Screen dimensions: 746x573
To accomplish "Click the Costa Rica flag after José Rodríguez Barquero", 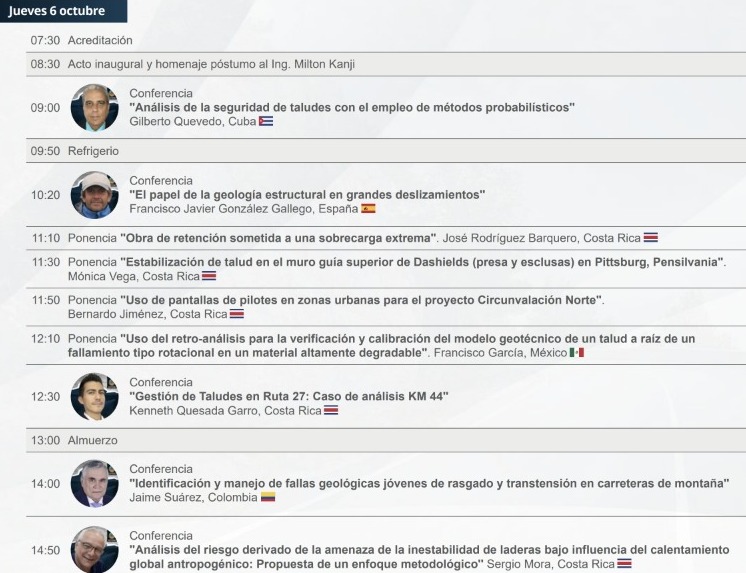I will point(651,237).
